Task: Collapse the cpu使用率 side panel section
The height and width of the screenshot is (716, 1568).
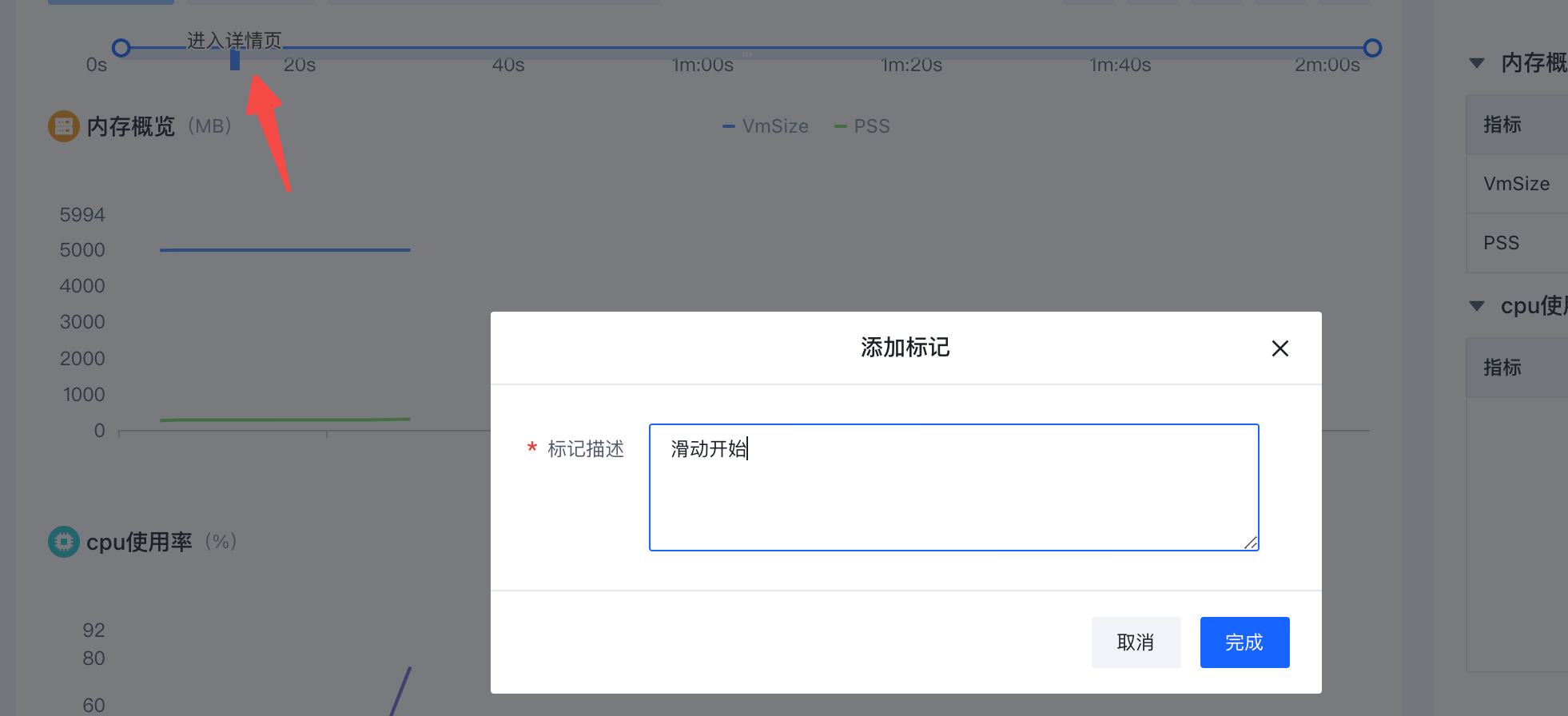Action: [x=1477, y=306]
